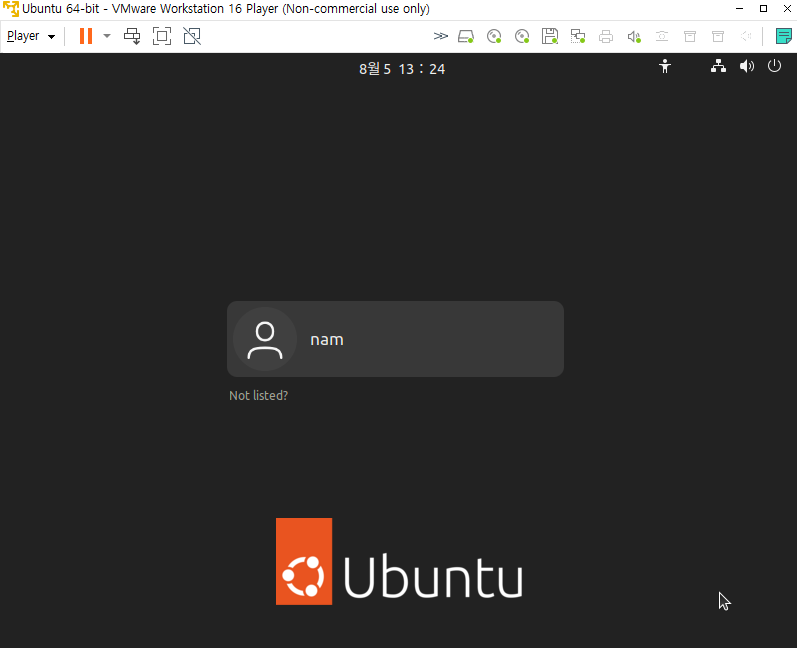Click the date and time in the top bar

(x=402, y=69)
